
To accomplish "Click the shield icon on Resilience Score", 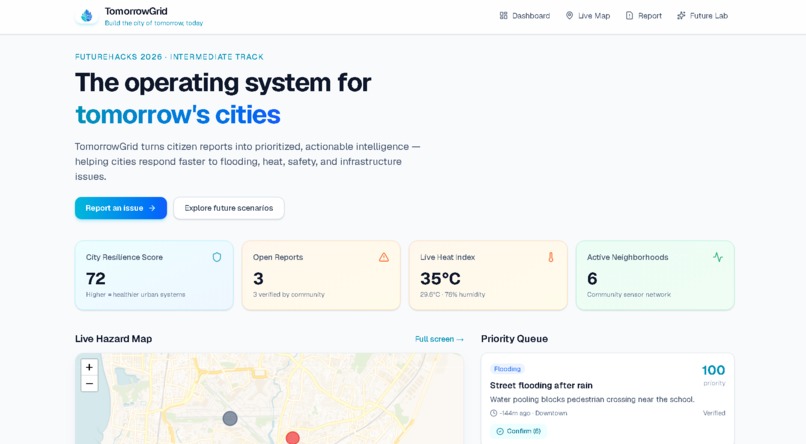I will pos(217,257).
